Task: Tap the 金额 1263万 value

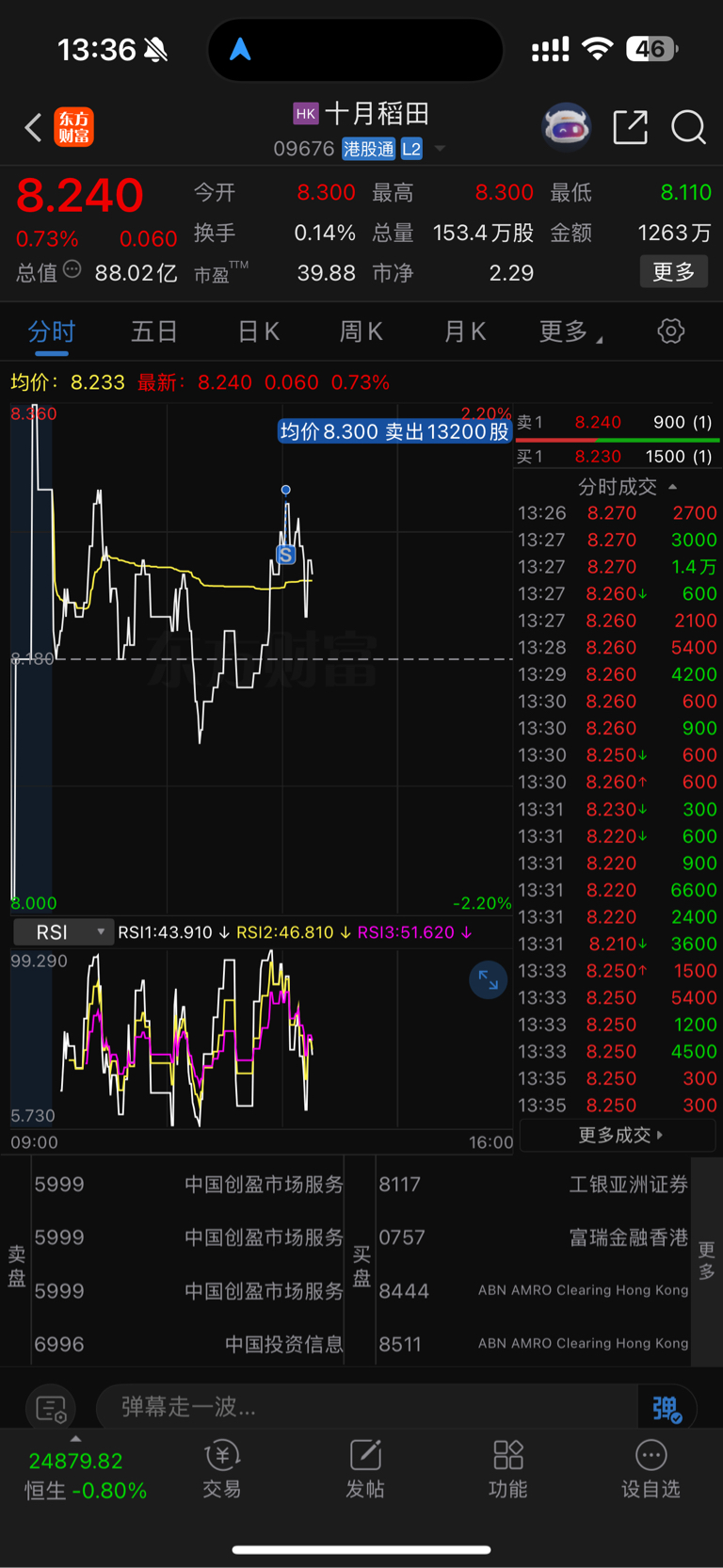Action: [674, 233]
